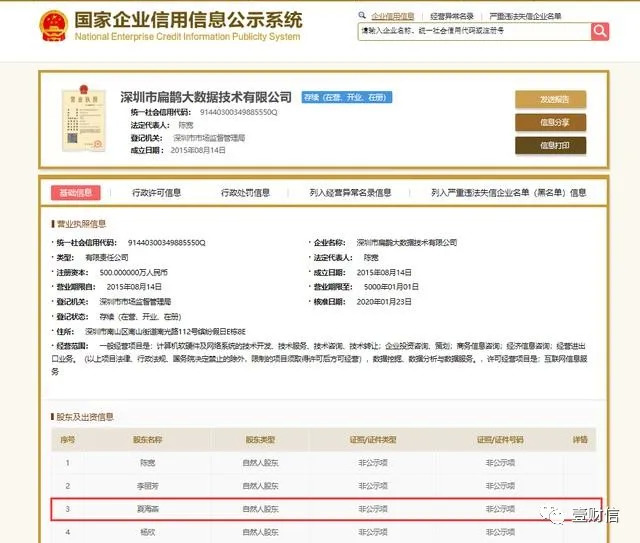The height and width of the screenshot is (543, 640).
Task: Click shareholder name in row 3
Action: pyautogui.click(x=147, y=509)
